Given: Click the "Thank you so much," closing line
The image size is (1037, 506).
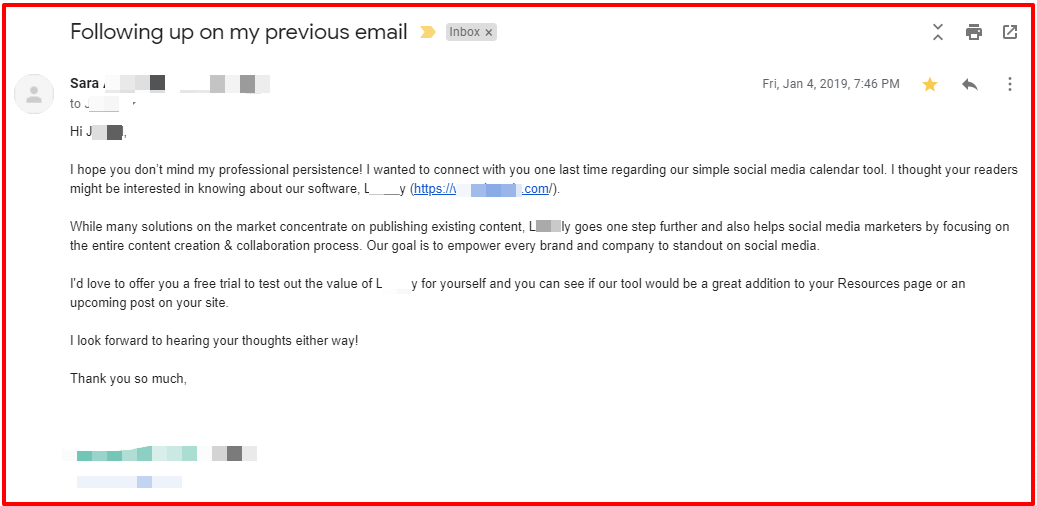Looking at the screenshot, I should click(128, 379).
